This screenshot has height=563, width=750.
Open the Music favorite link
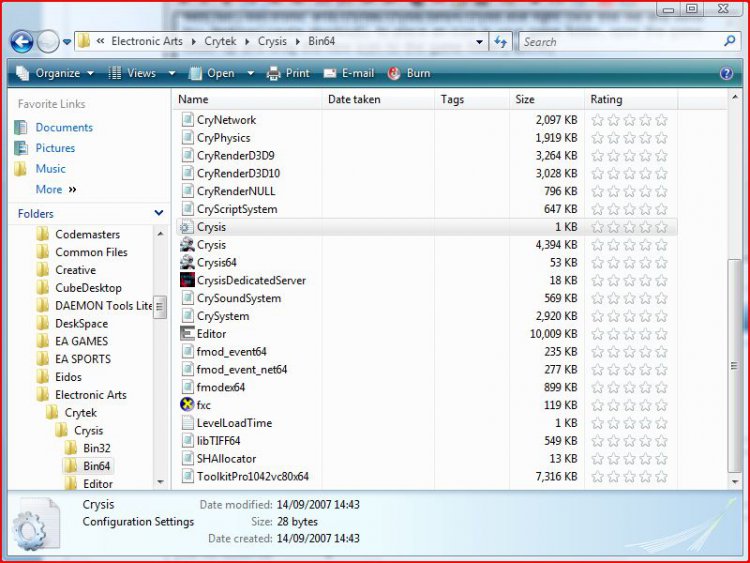pyautogui.click(x=51, y=168)
